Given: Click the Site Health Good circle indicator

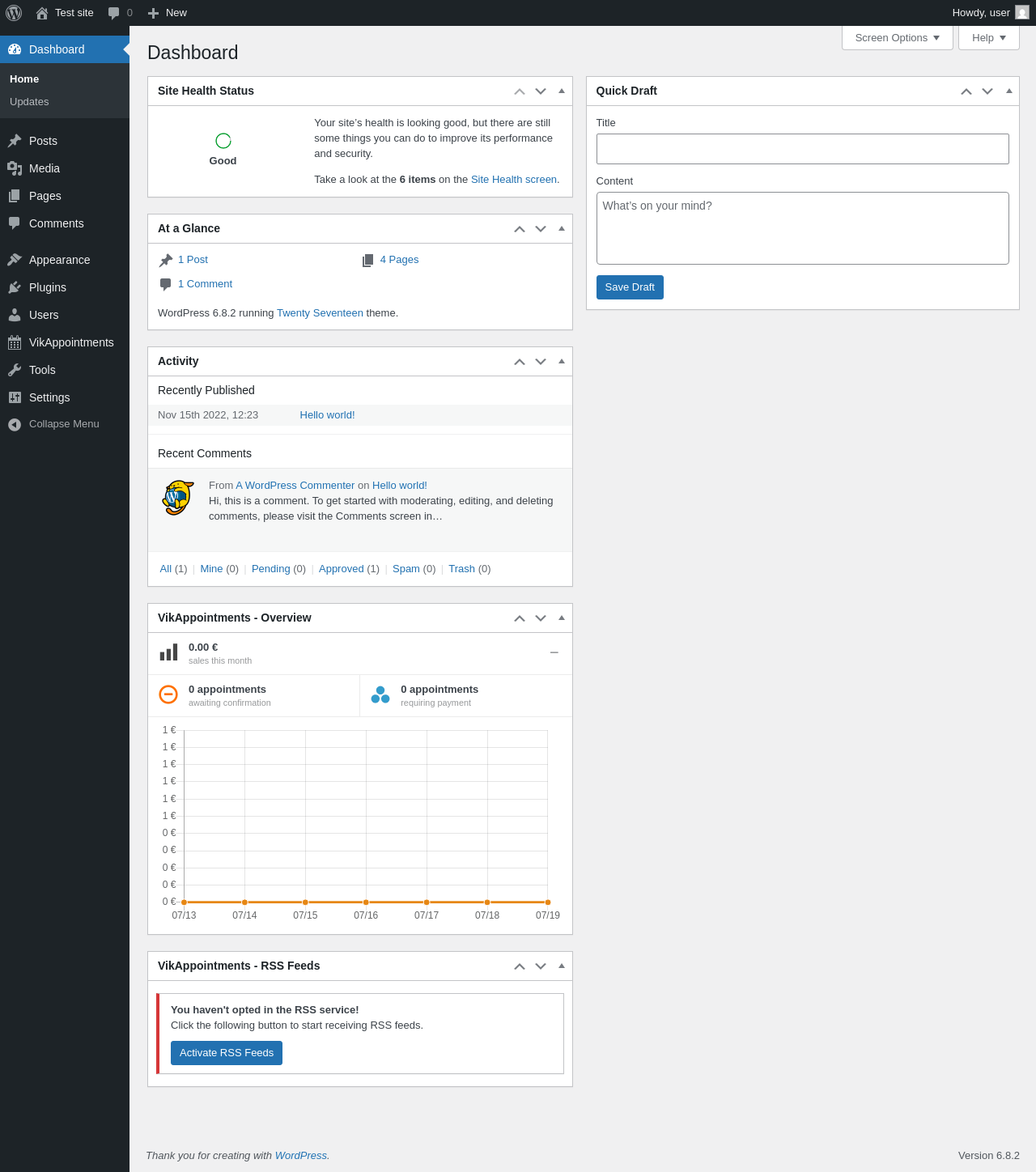Looking at the screenshot, I should 223,141.
